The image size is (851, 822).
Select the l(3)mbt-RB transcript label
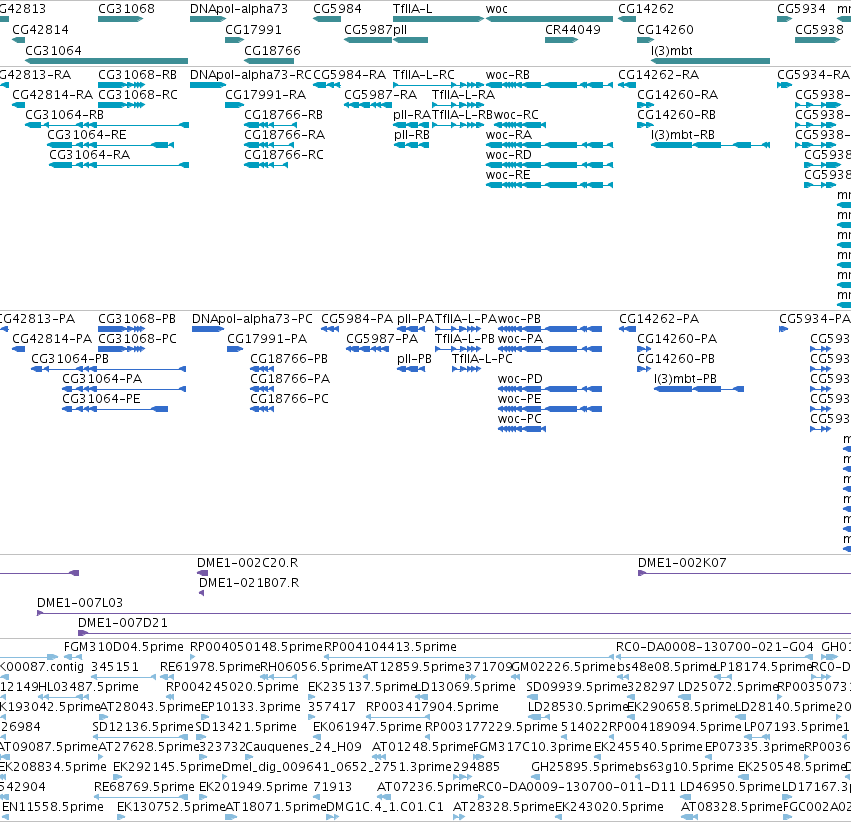683,135
